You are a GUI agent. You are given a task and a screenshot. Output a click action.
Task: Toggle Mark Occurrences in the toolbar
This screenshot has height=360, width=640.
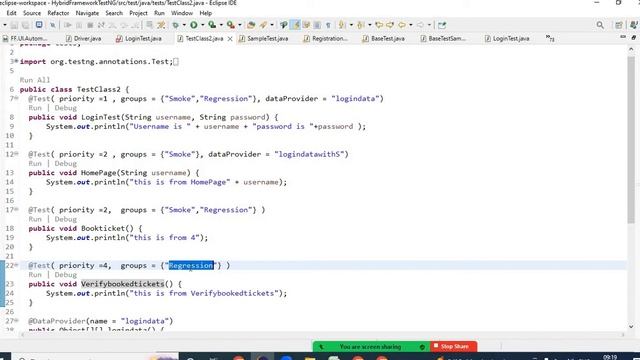tap(295, 25)
